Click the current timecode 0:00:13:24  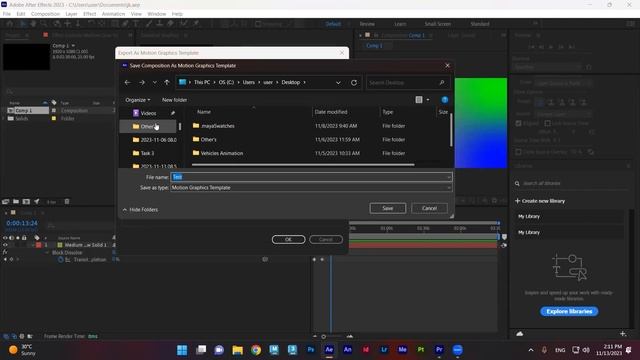click(22, 223)
